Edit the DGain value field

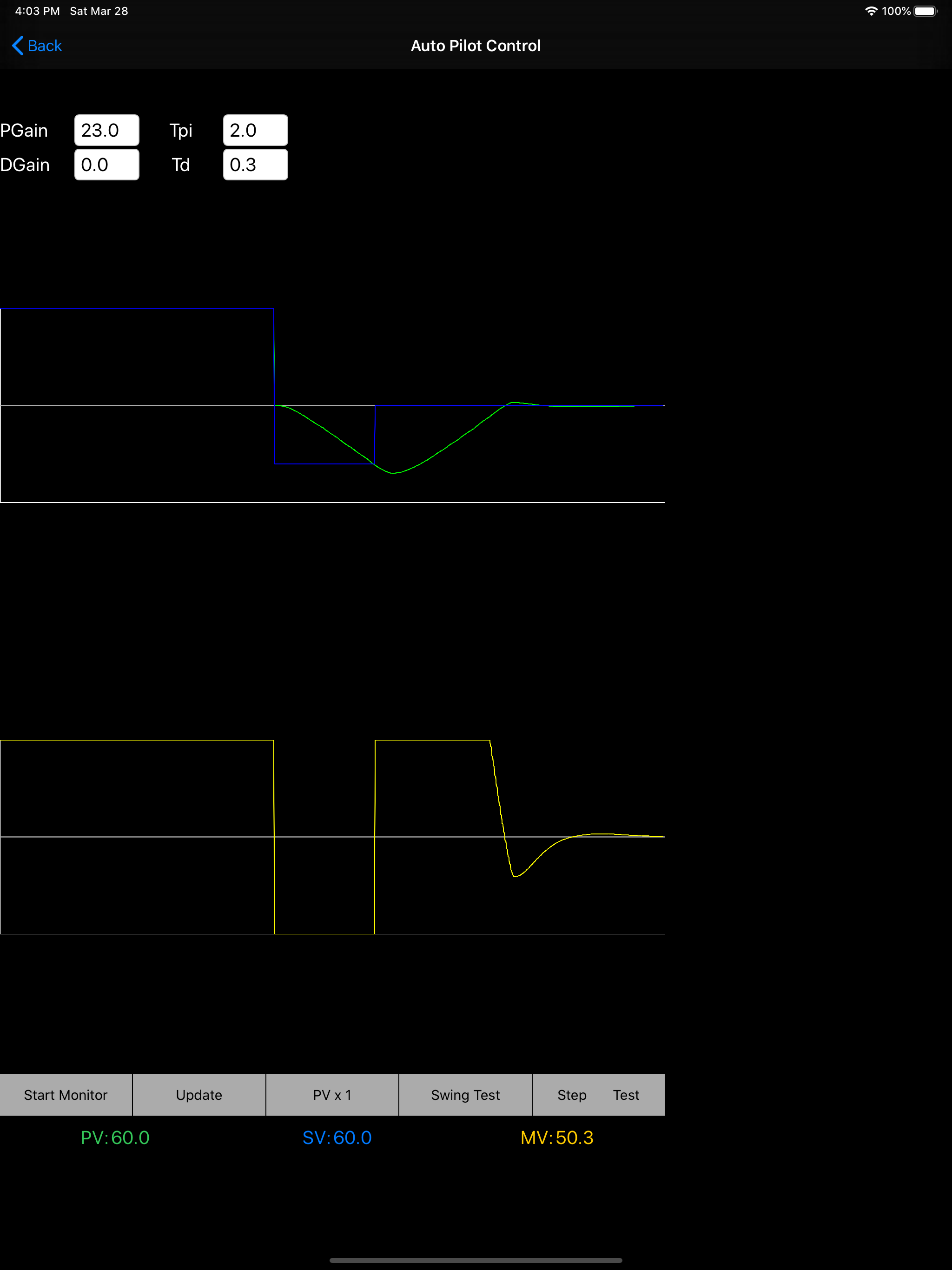(x=107, y=165)
